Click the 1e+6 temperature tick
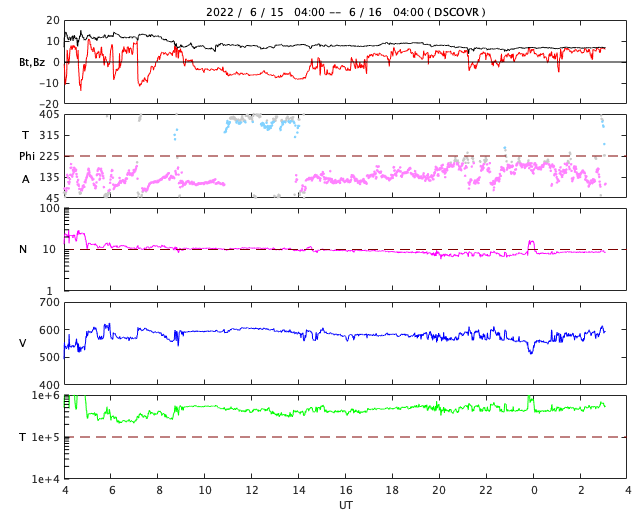 pyautogui.click(x=46, y=395)
